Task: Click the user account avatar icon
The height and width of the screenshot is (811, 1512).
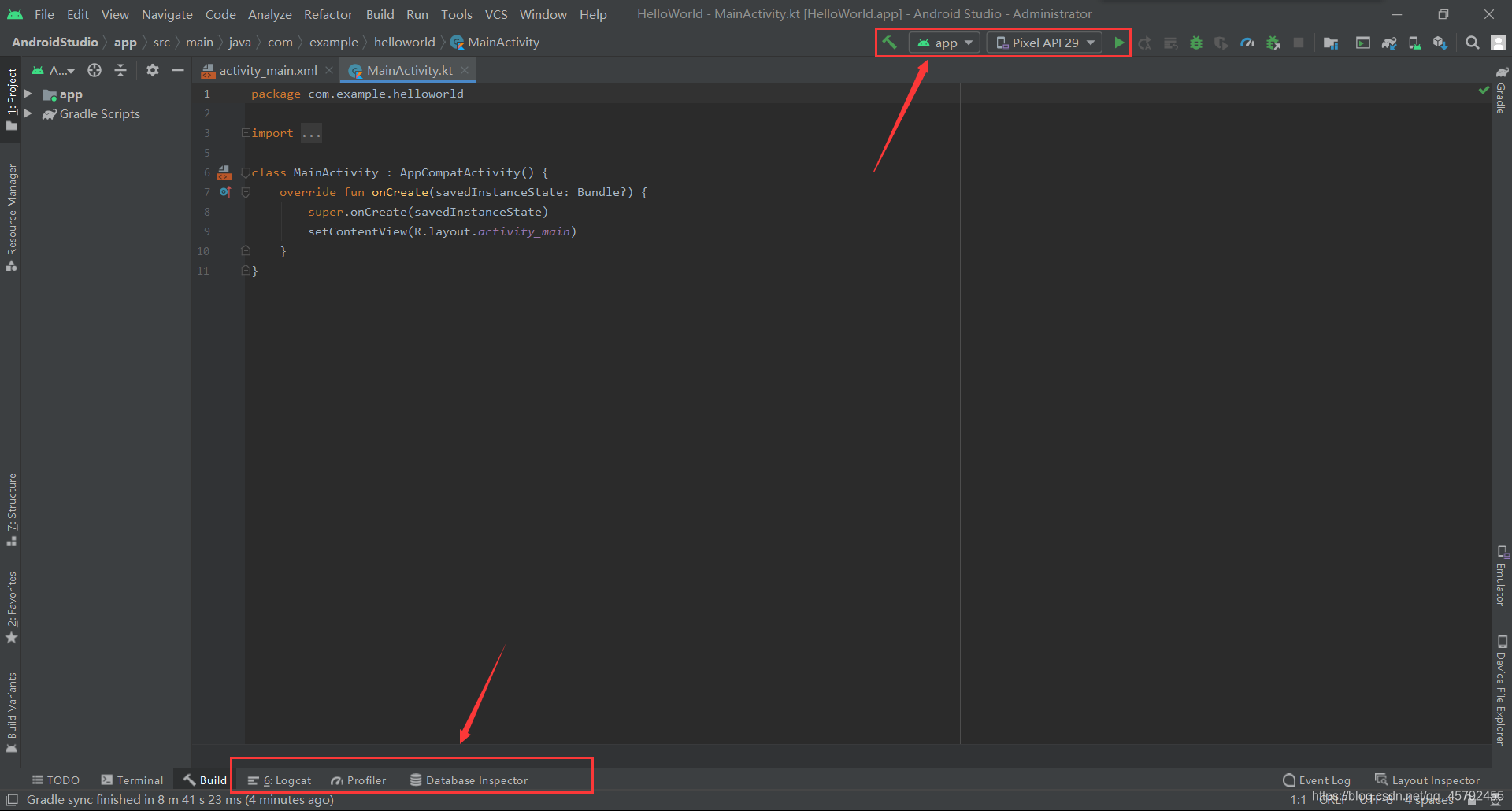Action: pyautogui.click(x=1499, y=43)
